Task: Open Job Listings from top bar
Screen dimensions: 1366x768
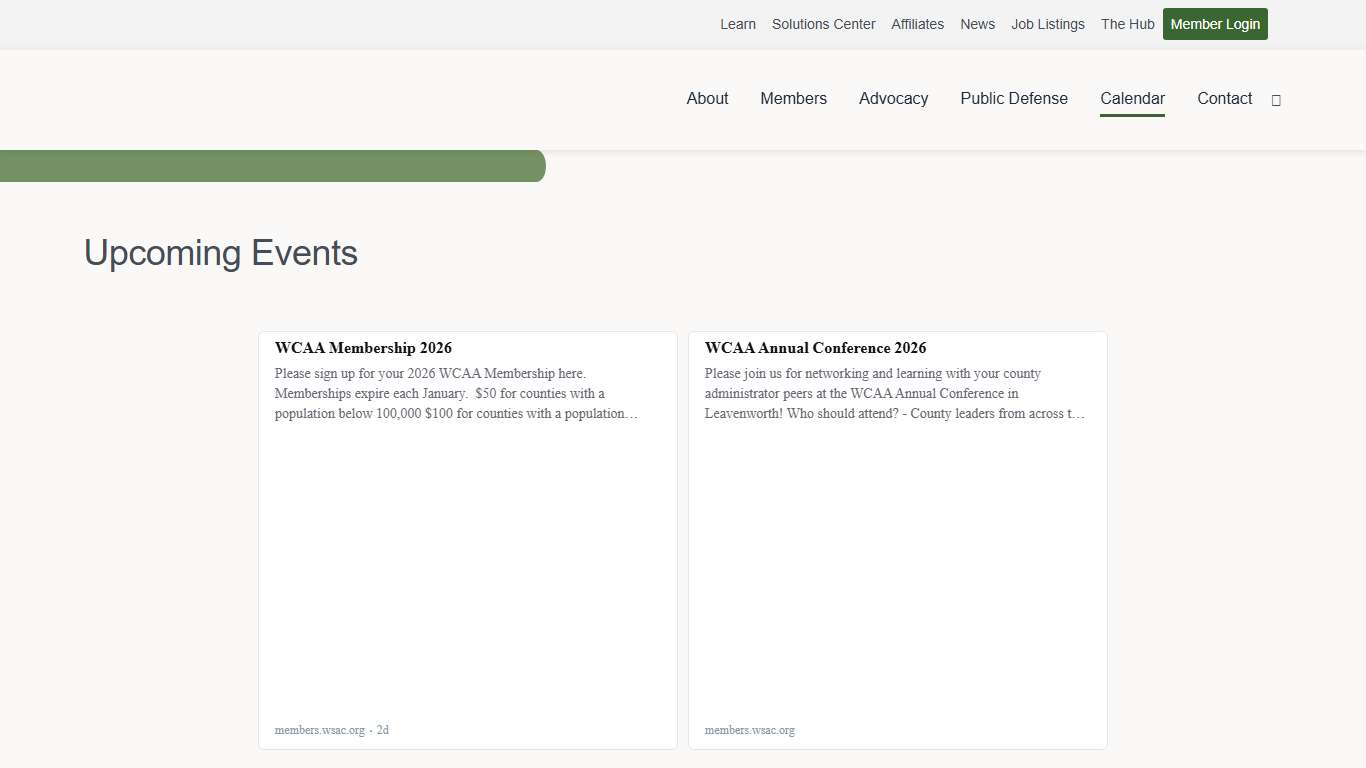Action: [1047, 24]
